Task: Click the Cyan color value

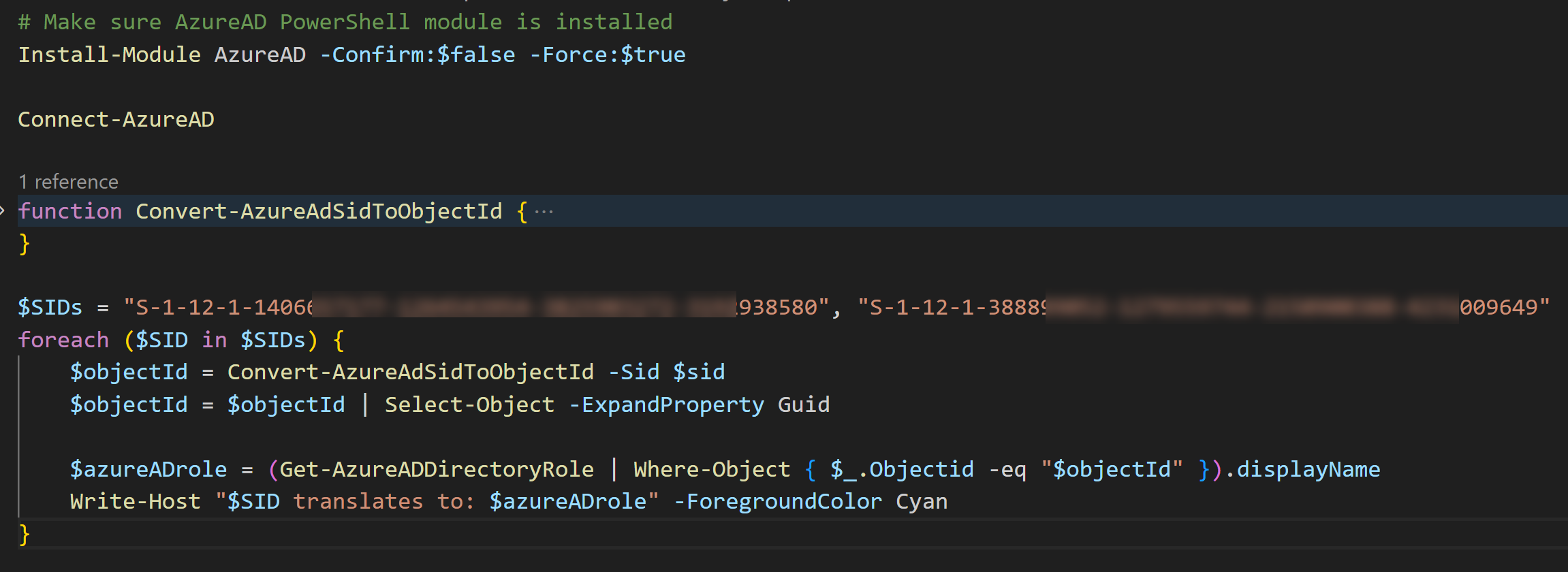Action: coord(921,502)
